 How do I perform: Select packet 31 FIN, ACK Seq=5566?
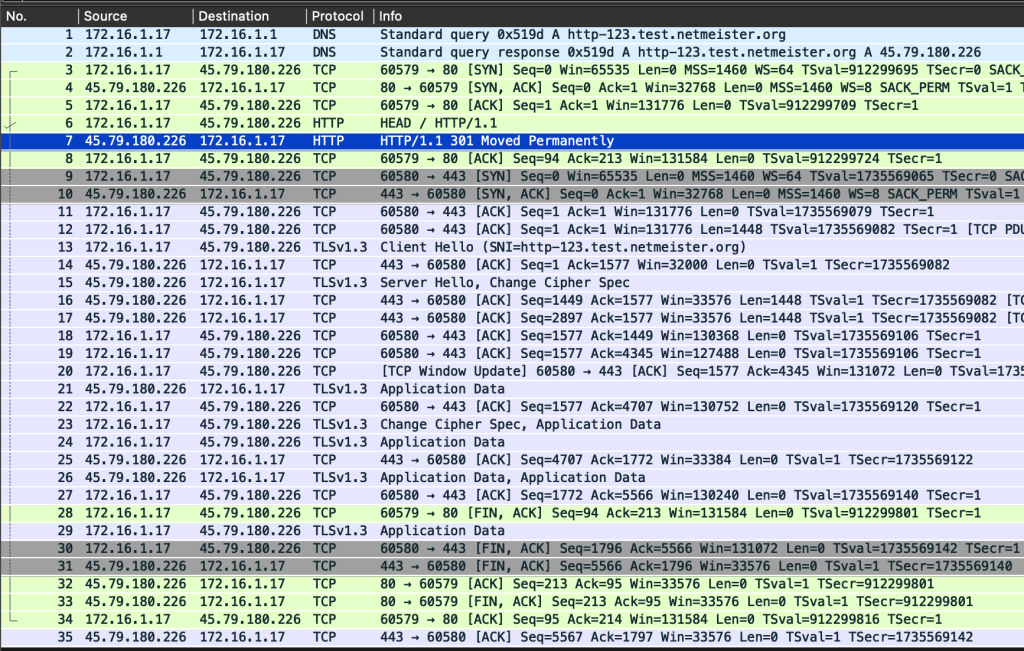(x=512, y=565)
